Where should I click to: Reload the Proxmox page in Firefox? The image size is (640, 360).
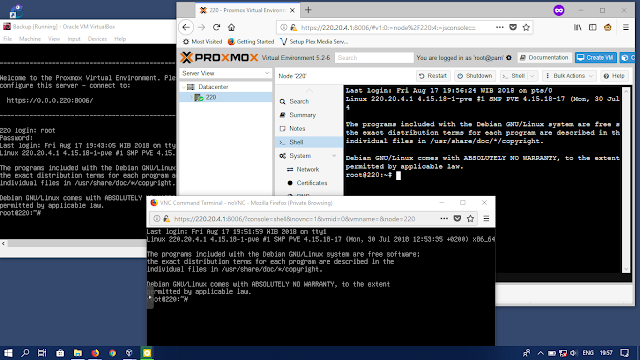pos(216,27)
